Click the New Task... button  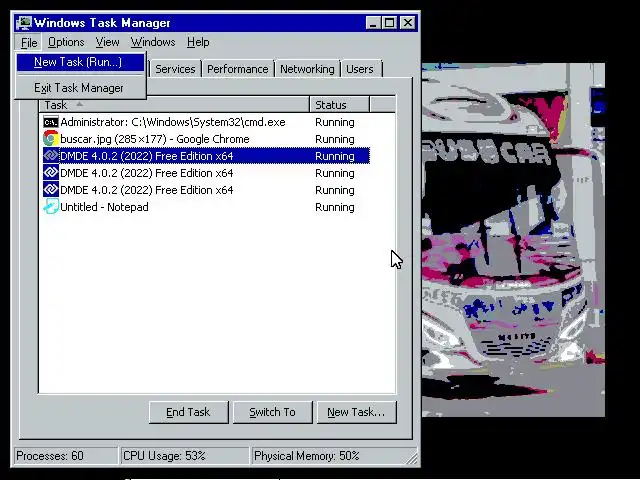[x=356, y=412]
